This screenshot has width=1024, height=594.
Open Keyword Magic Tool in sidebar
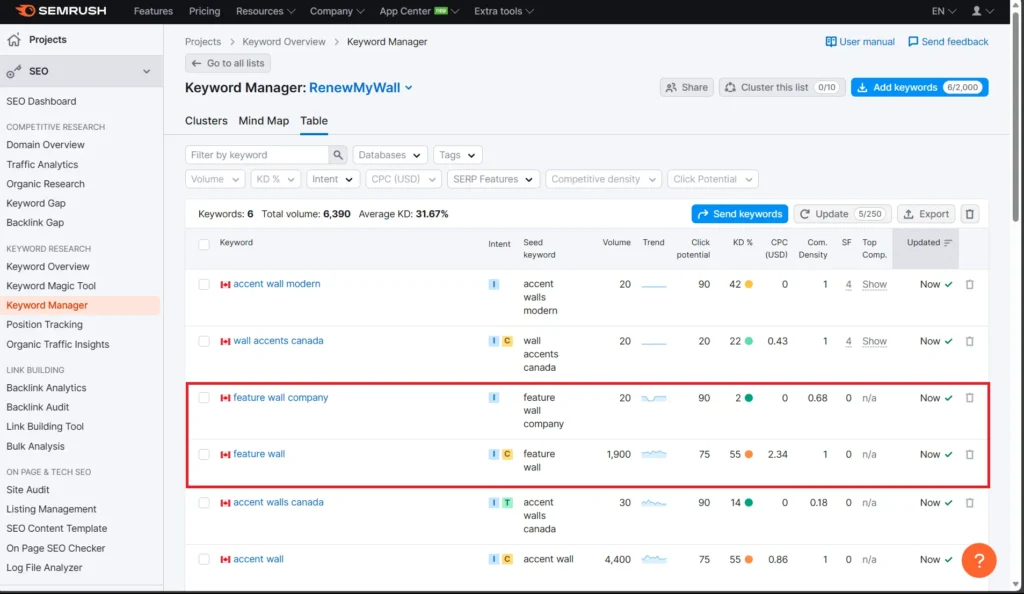pos(51,286)
